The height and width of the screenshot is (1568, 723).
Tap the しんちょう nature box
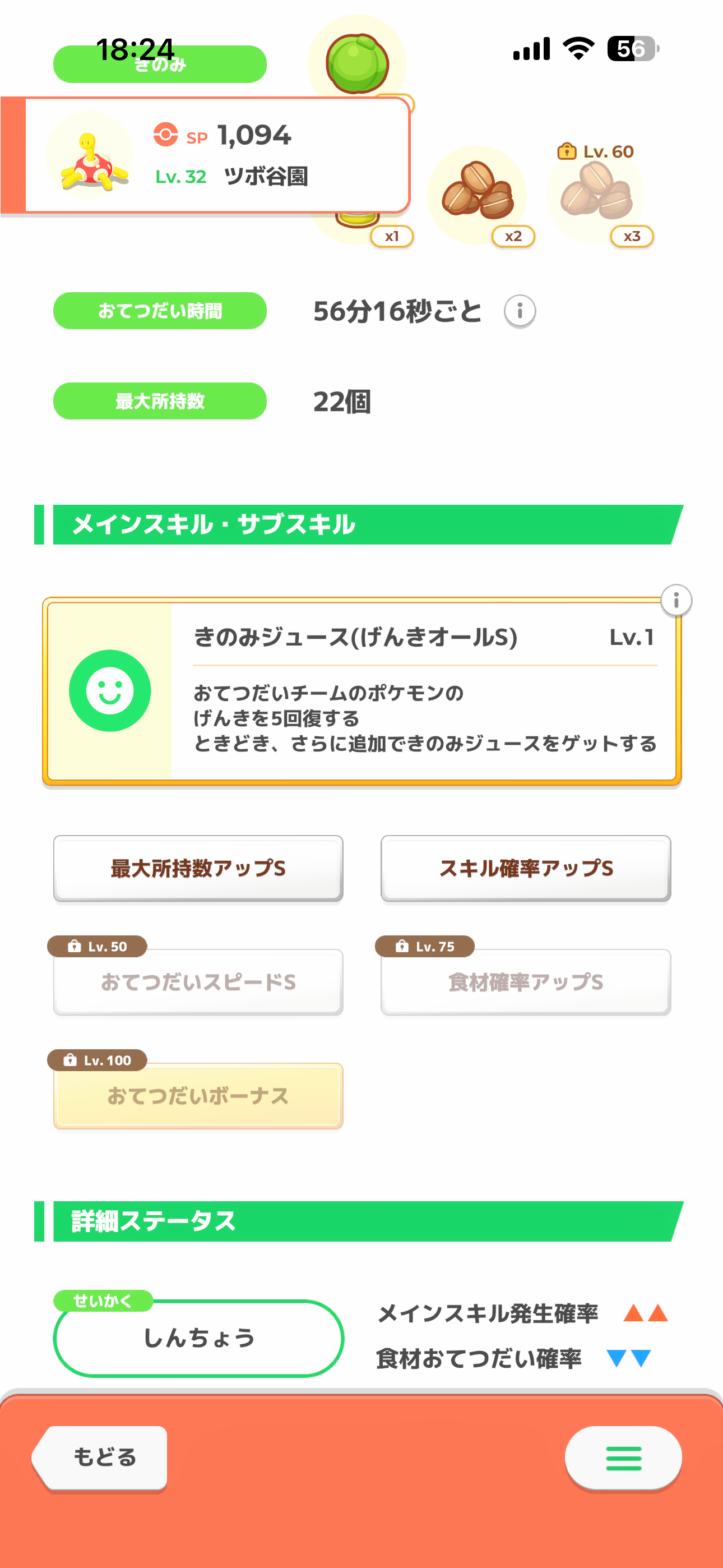pos(198,1338)
